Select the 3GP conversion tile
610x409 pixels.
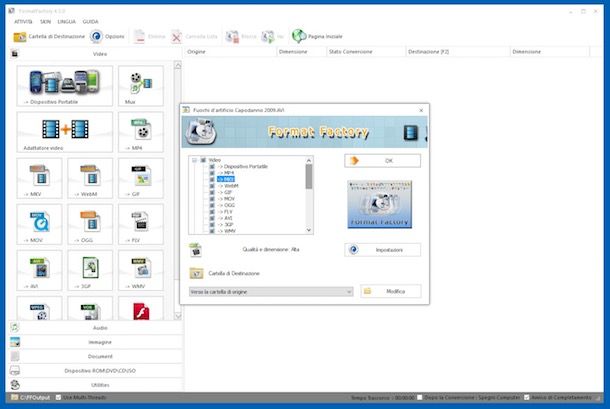click(x=90, y=270)
